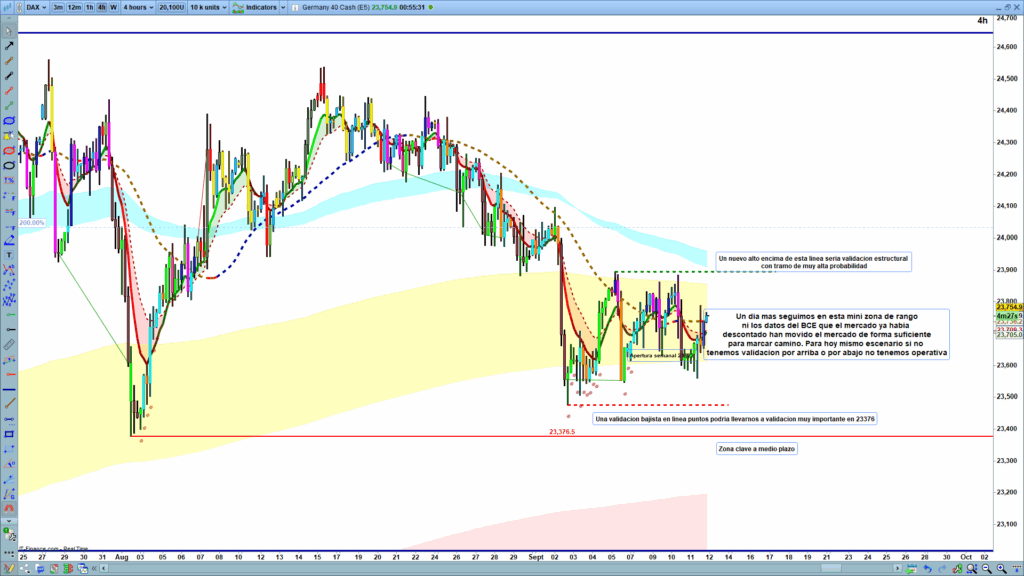Screen dimensions: 1024x576
Task: Select the weekly W timeframe
Action: [113, 7]
